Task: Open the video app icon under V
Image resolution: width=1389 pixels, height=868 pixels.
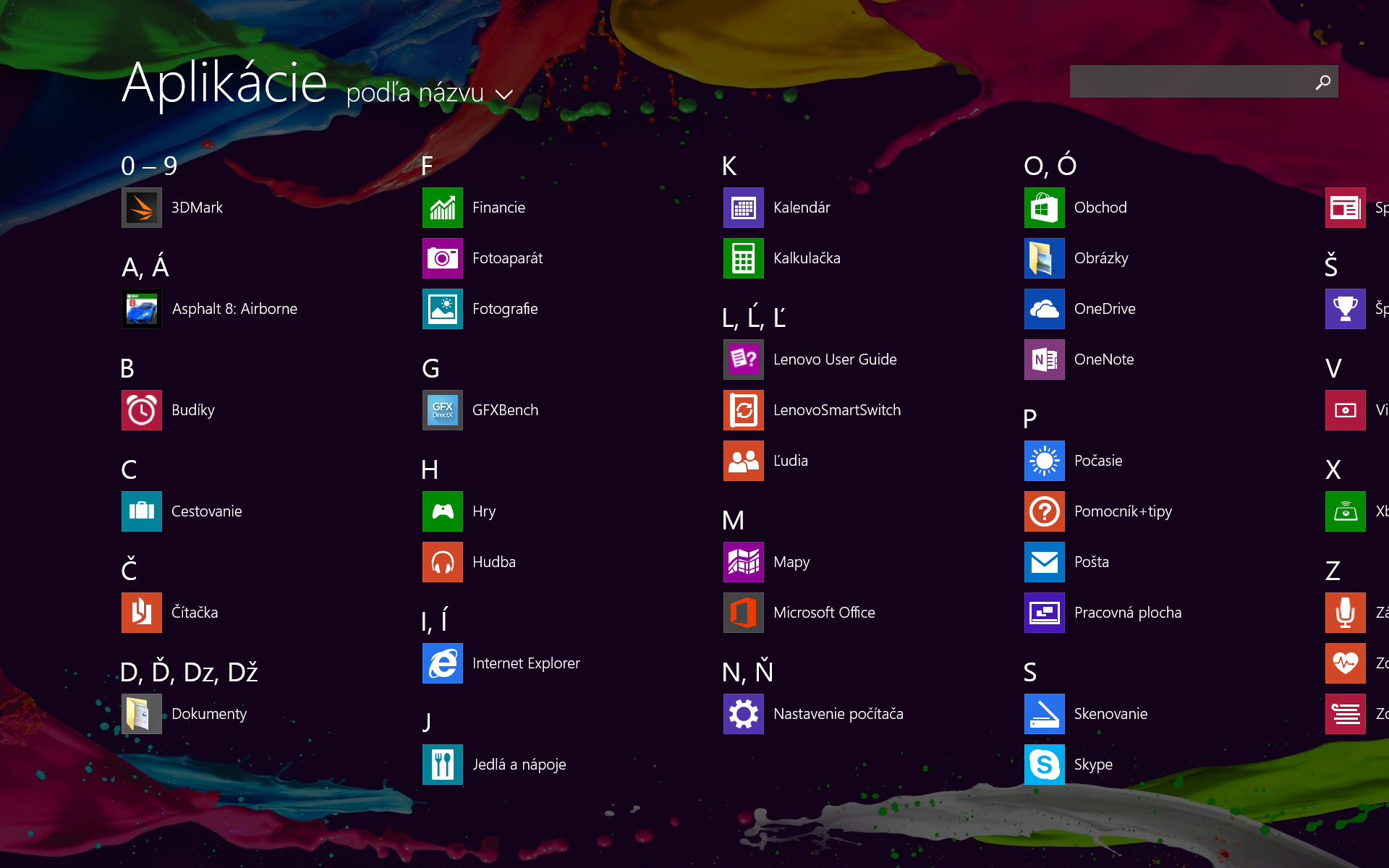Action: click(x=1346, y=410)
